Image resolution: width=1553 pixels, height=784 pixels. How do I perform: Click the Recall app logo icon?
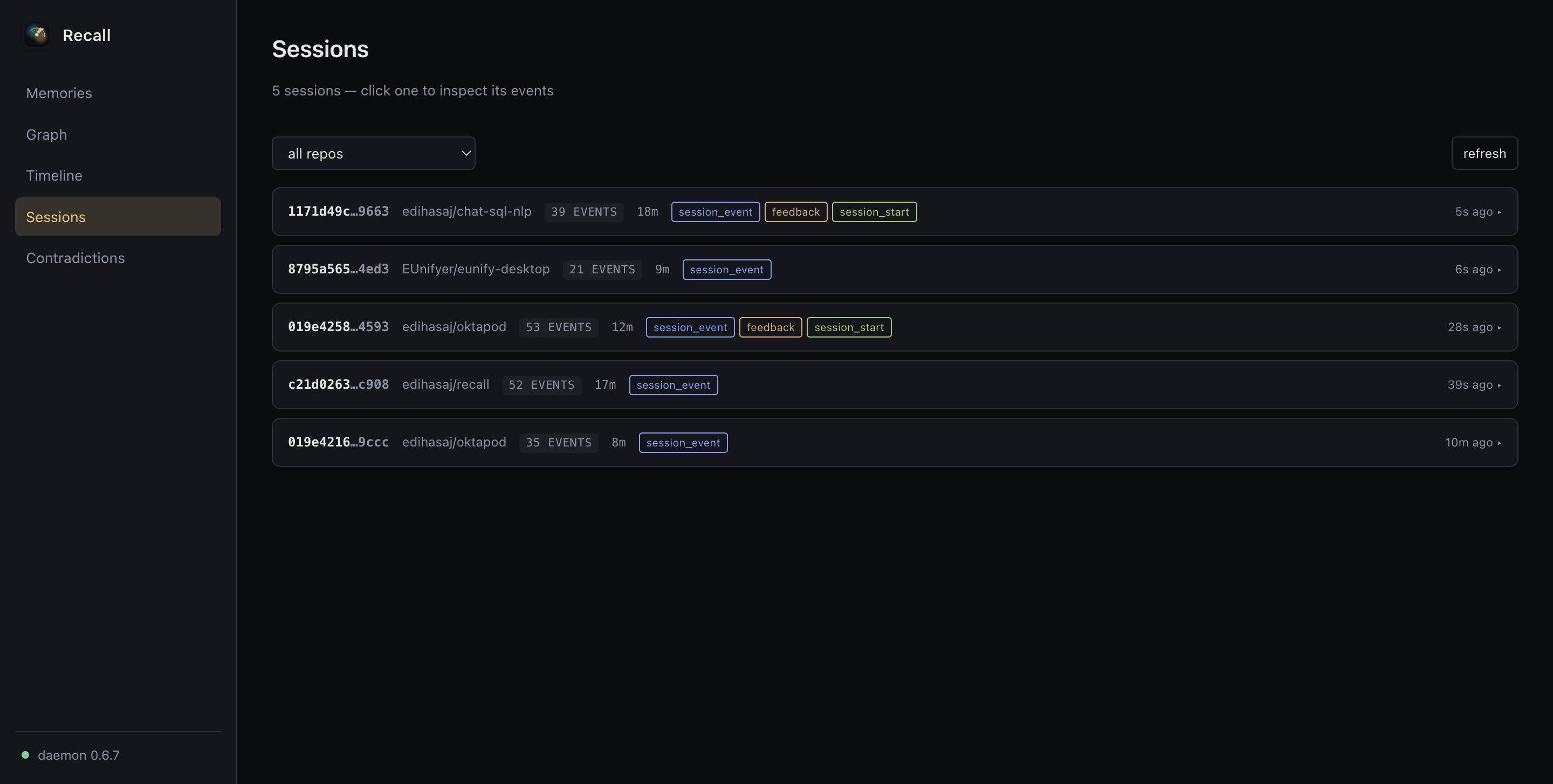(x=37, y=35)
